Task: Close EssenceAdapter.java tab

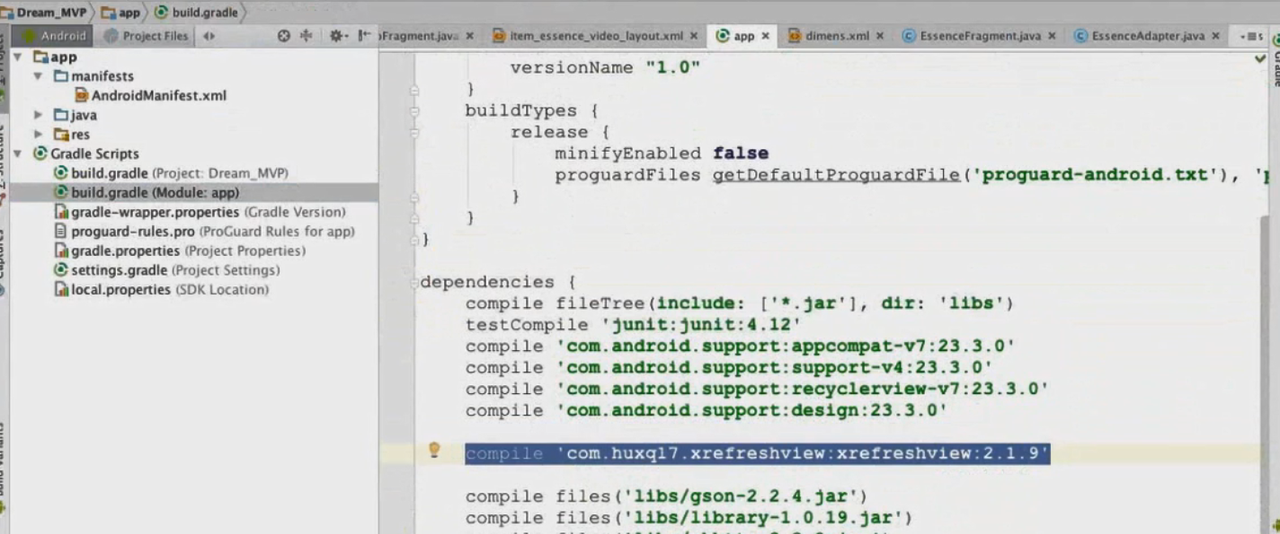Action: 1216,36
